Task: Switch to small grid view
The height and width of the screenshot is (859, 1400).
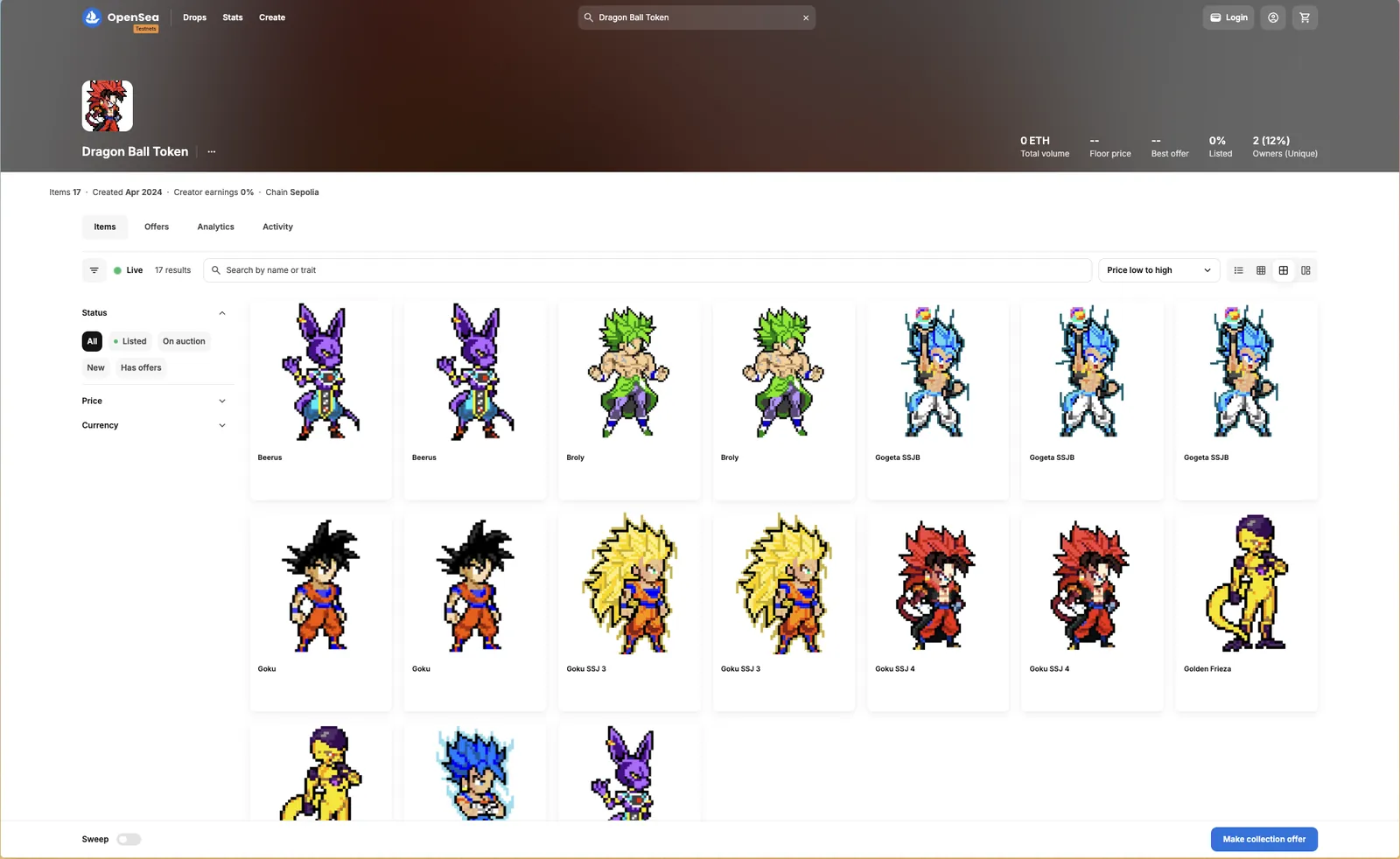Action: click(x=1261, y=270)
